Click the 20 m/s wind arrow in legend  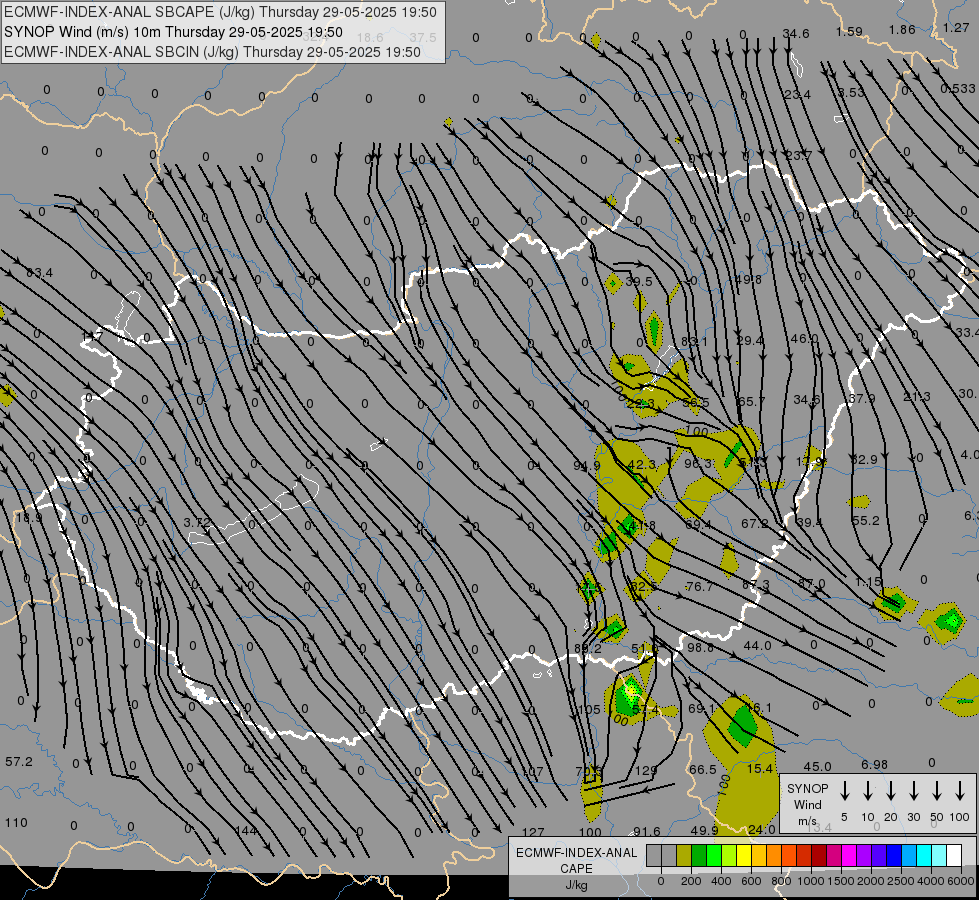click(x=890, y=791)
